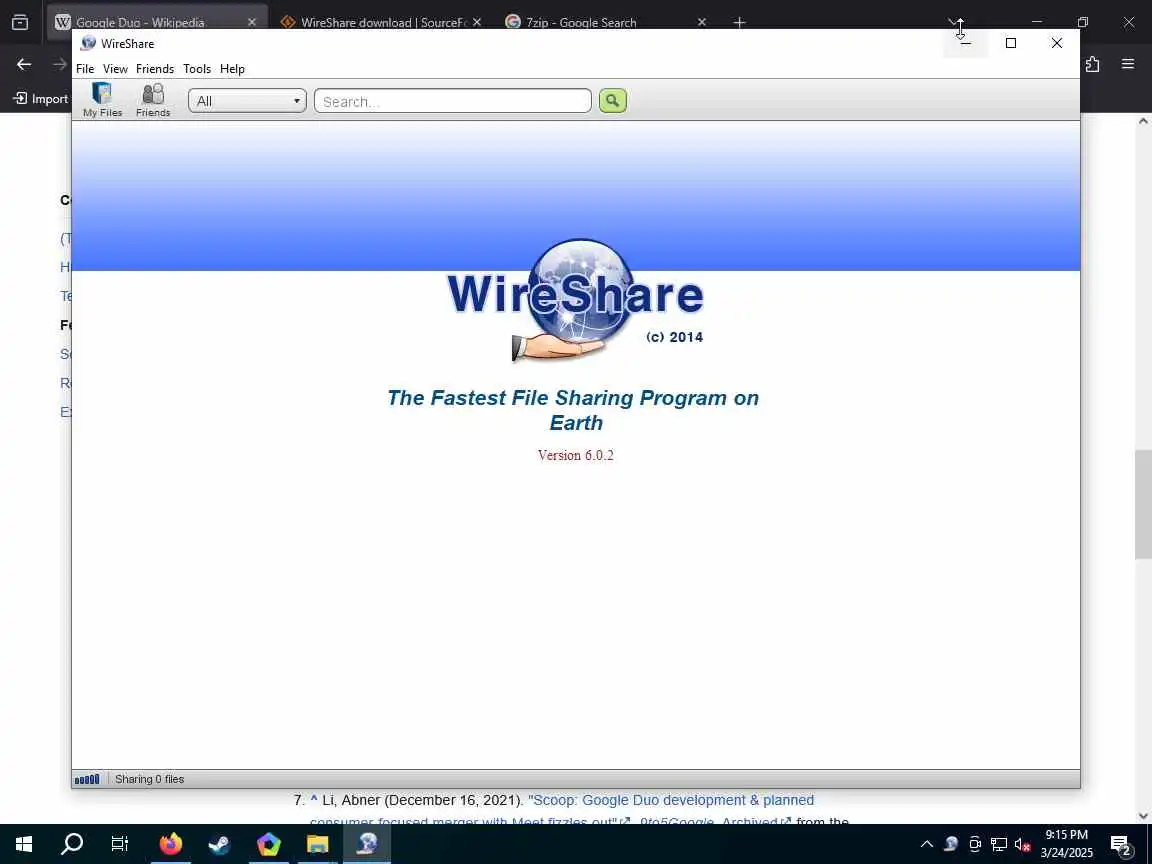Click the connection strength bars icon
The height and width of the screenshot is (864, 1152).
pos(87,779)
